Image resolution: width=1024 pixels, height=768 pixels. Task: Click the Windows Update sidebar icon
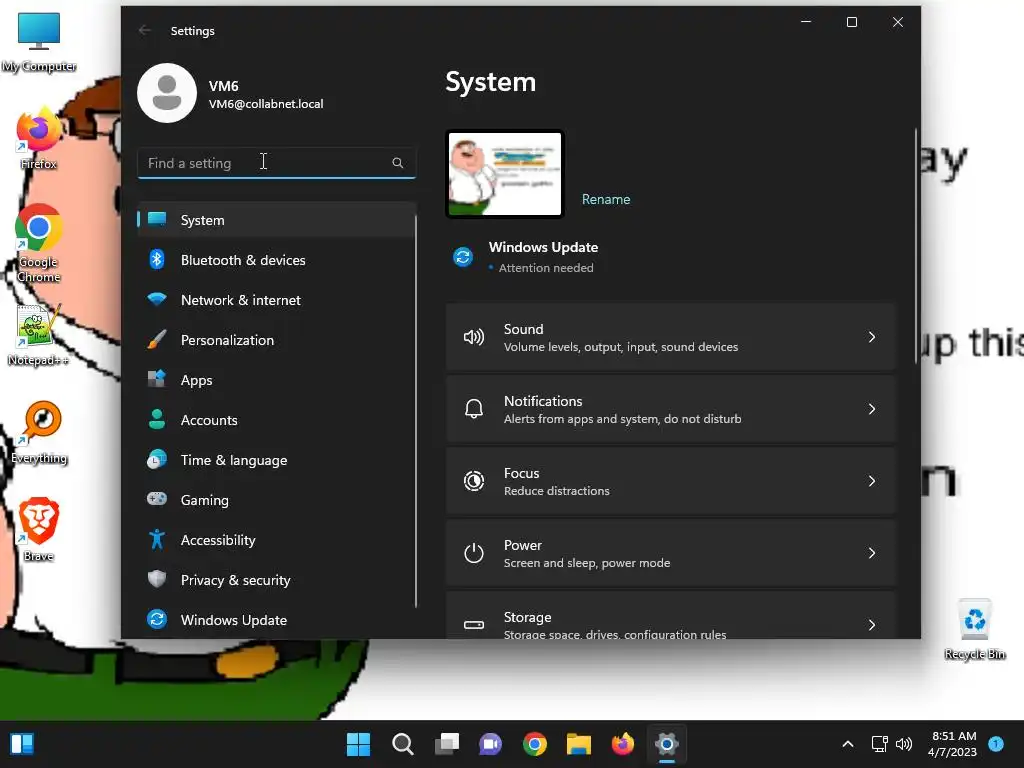click(157, 619)
